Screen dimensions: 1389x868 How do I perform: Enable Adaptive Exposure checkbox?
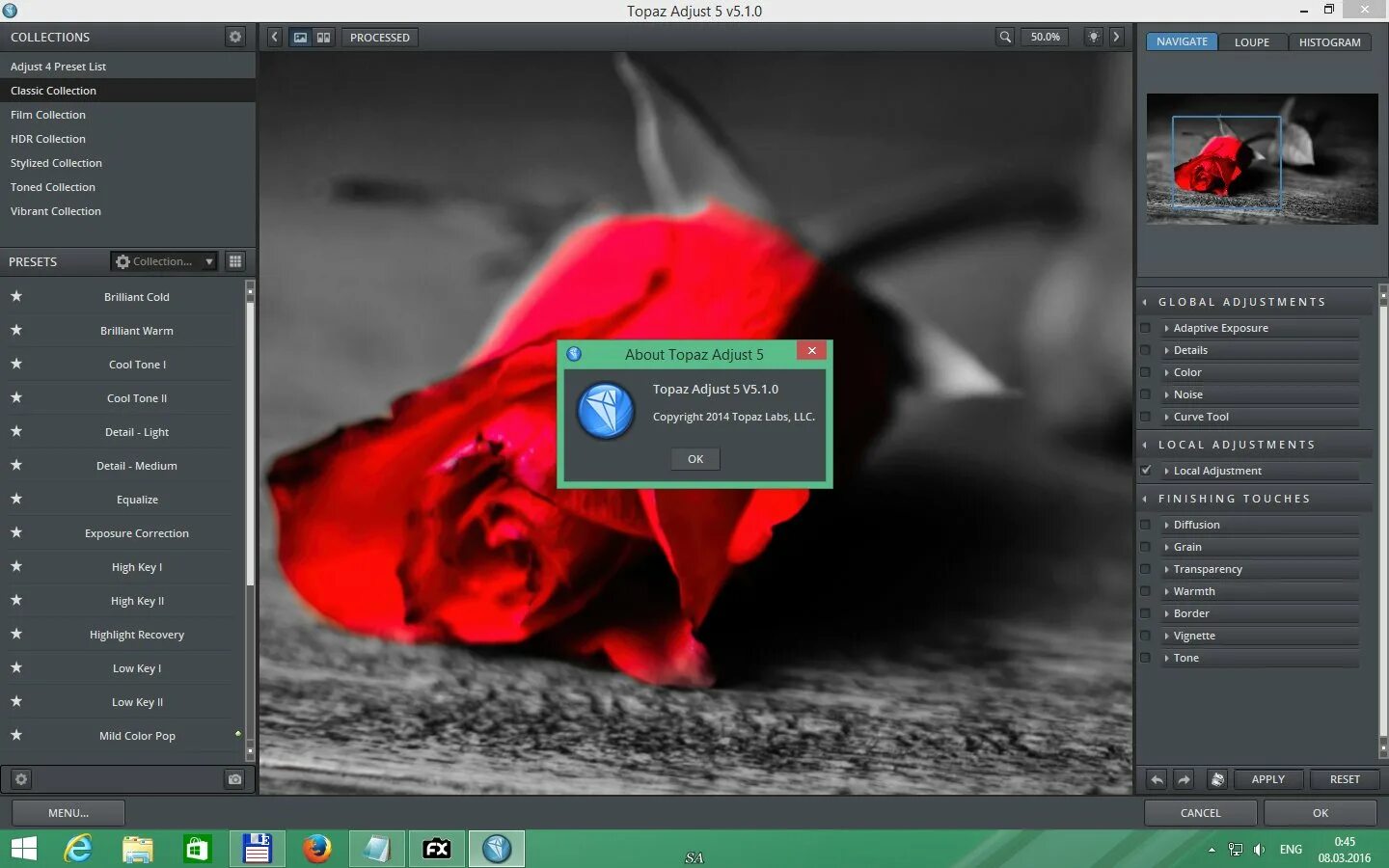[x=1146, y=328]
